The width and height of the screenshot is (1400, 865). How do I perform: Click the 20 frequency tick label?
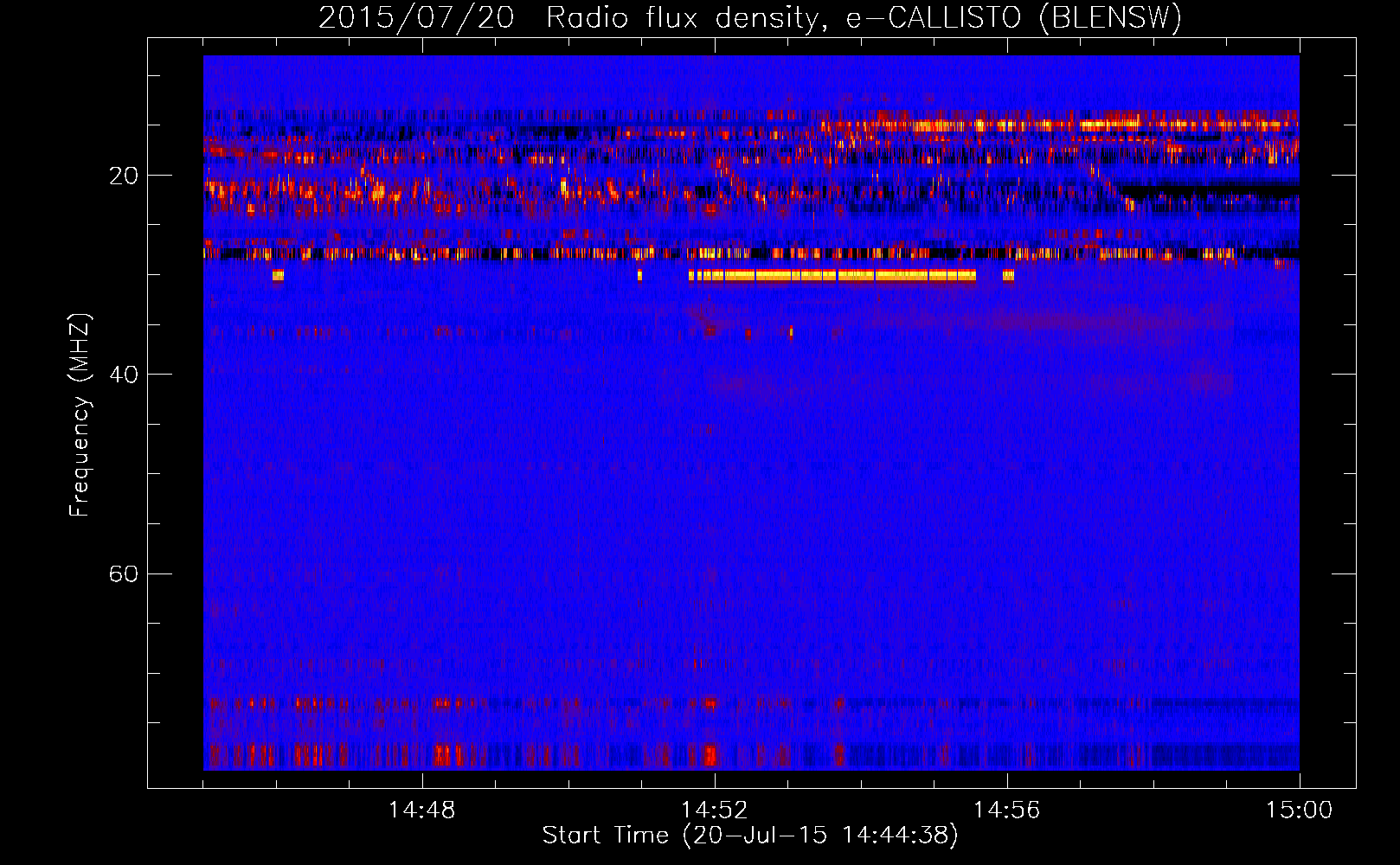click(x=123, y=176)
